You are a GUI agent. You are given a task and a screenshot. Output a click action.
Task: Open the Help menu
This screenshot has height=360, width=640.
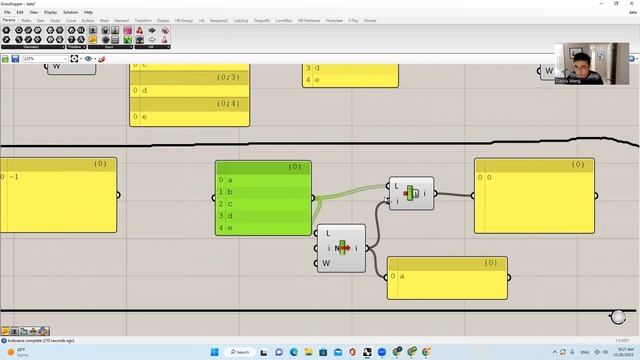88,12
